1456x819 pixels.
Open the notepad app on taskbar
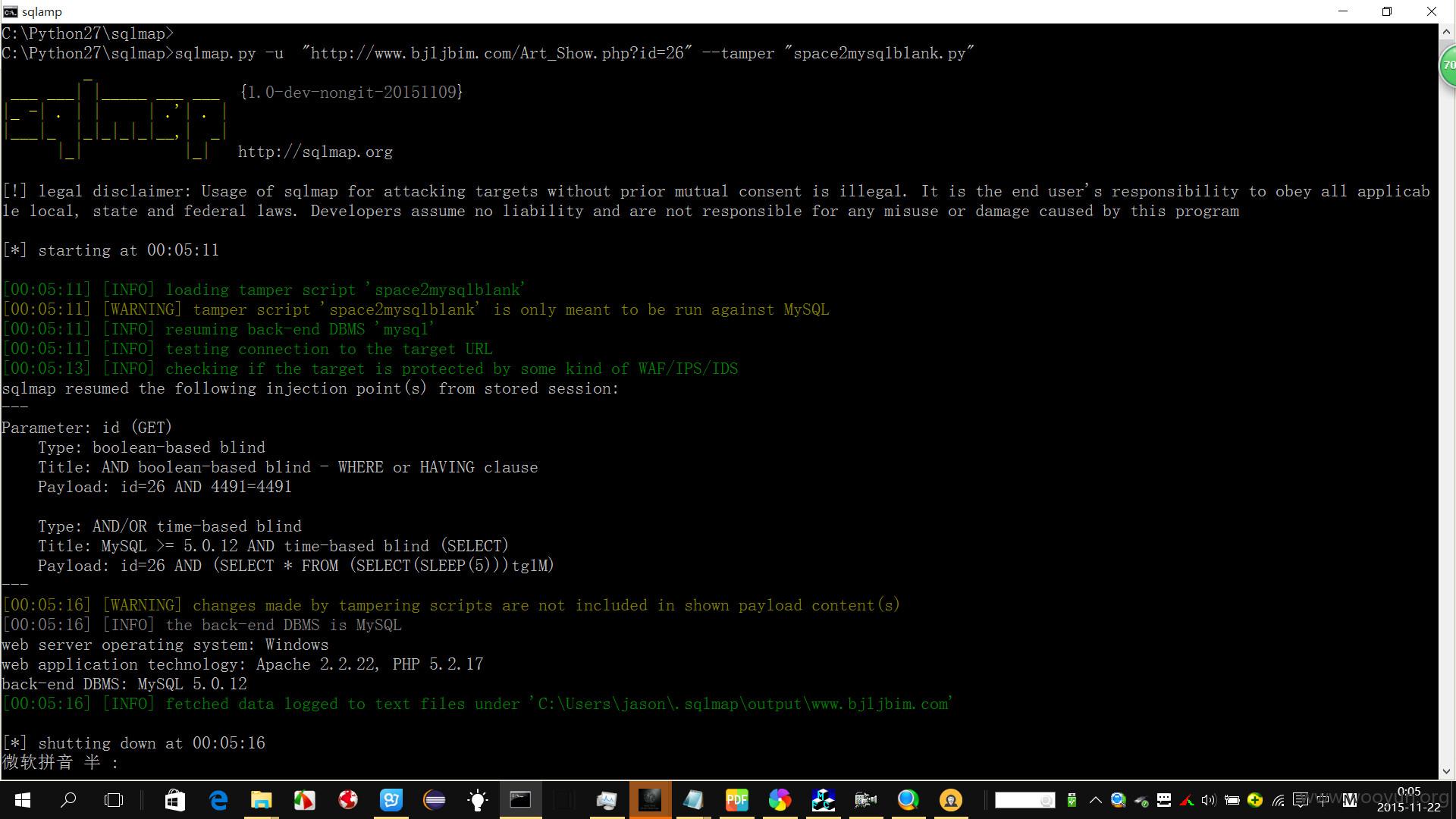click(693, 800)
